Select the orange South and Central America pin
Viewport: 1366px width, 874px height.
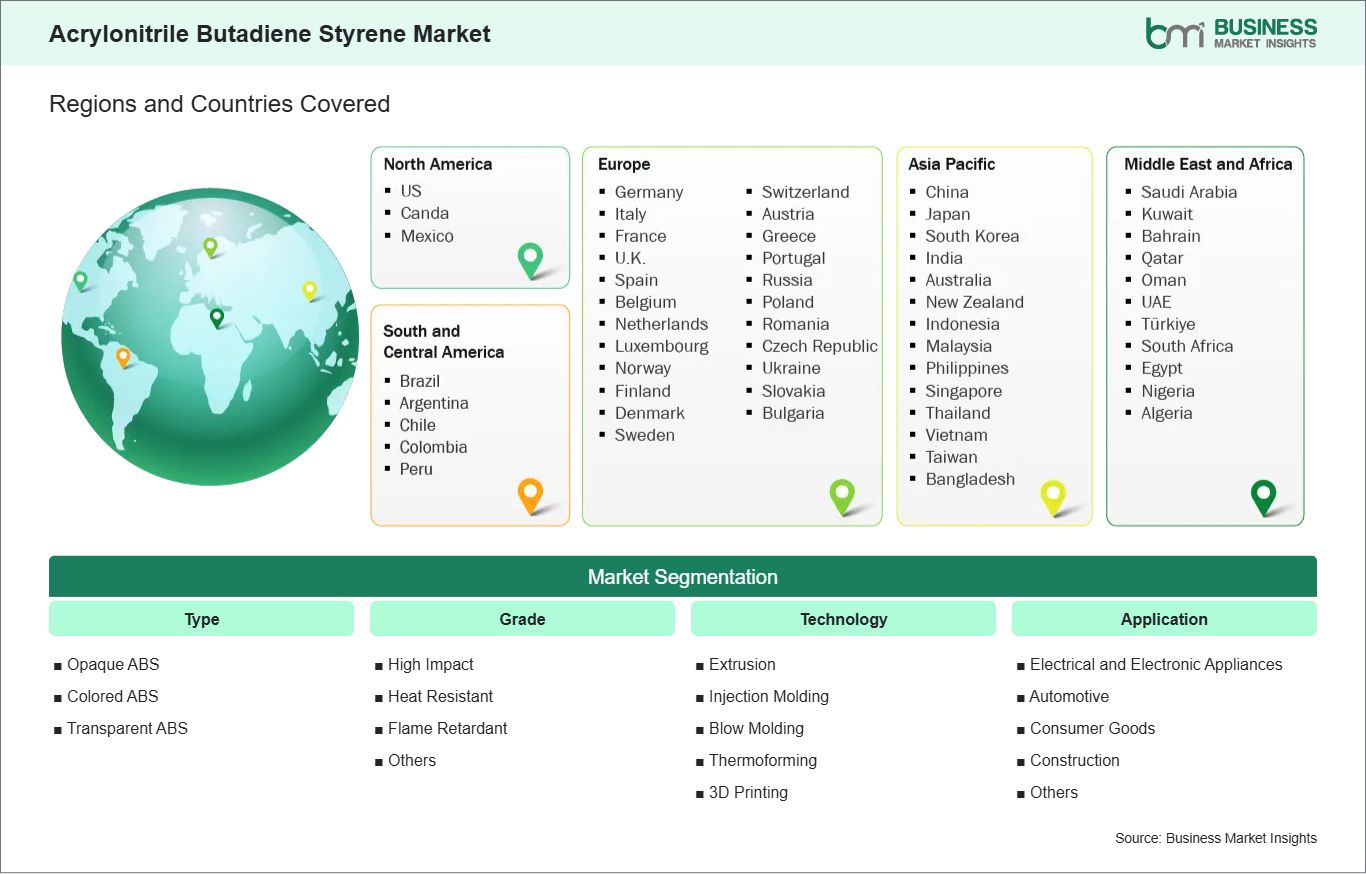(530, 495)
